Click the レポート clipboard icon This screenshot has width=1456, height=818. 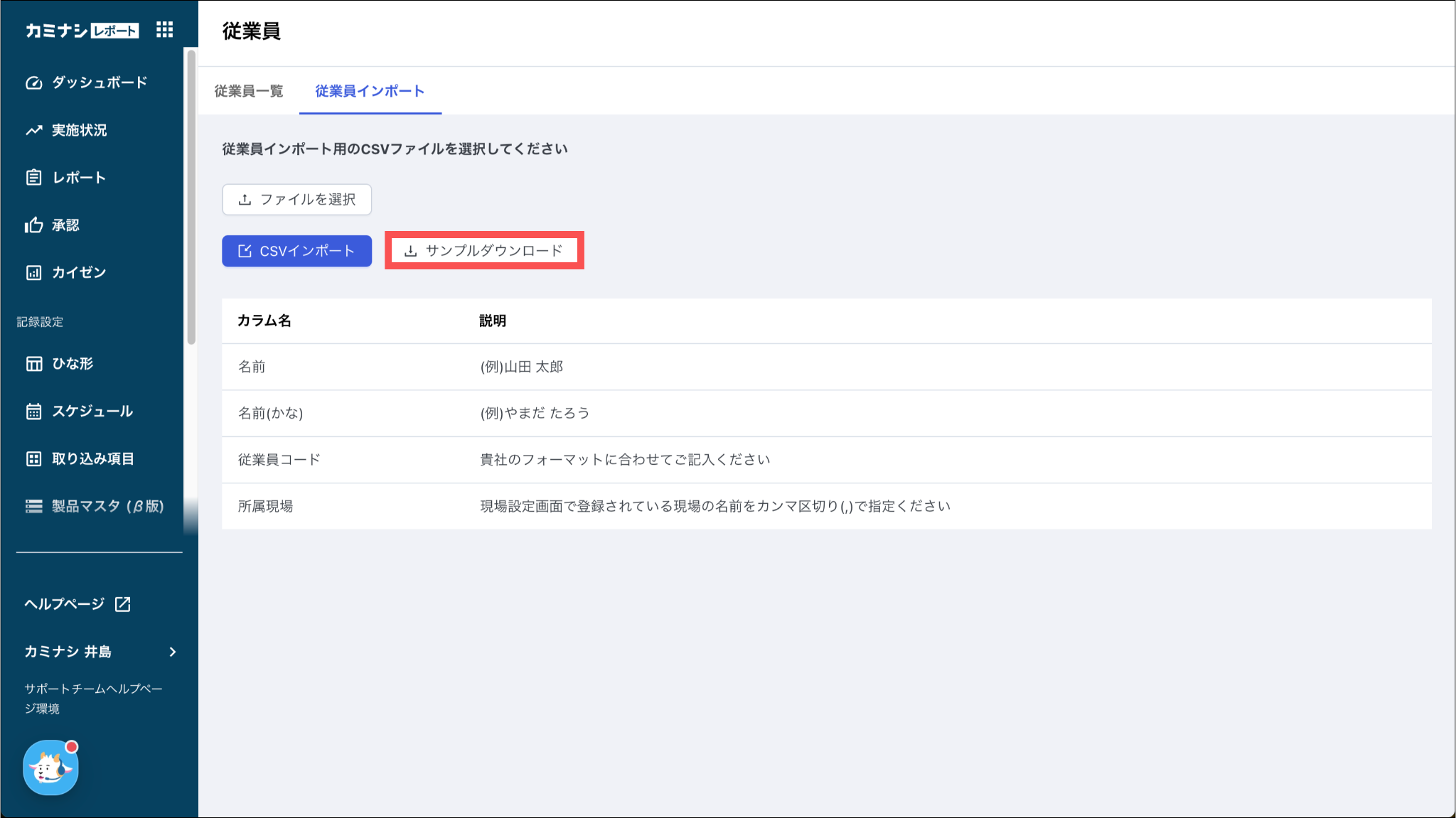point(33,178)
